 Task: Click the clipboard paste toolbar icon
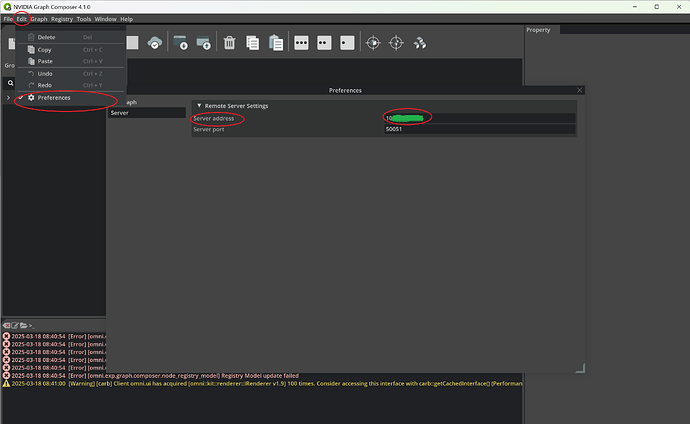tap(276, 43)
